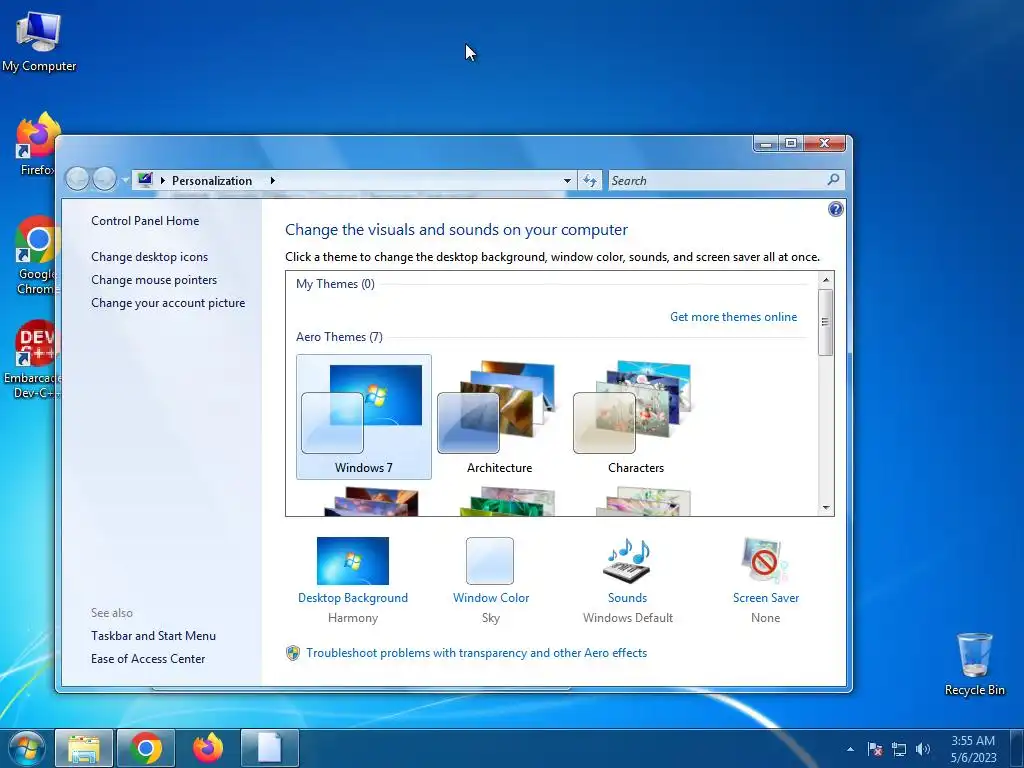Image resolution: width=1024 pixels, height=768 pixels.
Task: Open Taskbar and Start Menu link
Action: (x=153, y=635)
